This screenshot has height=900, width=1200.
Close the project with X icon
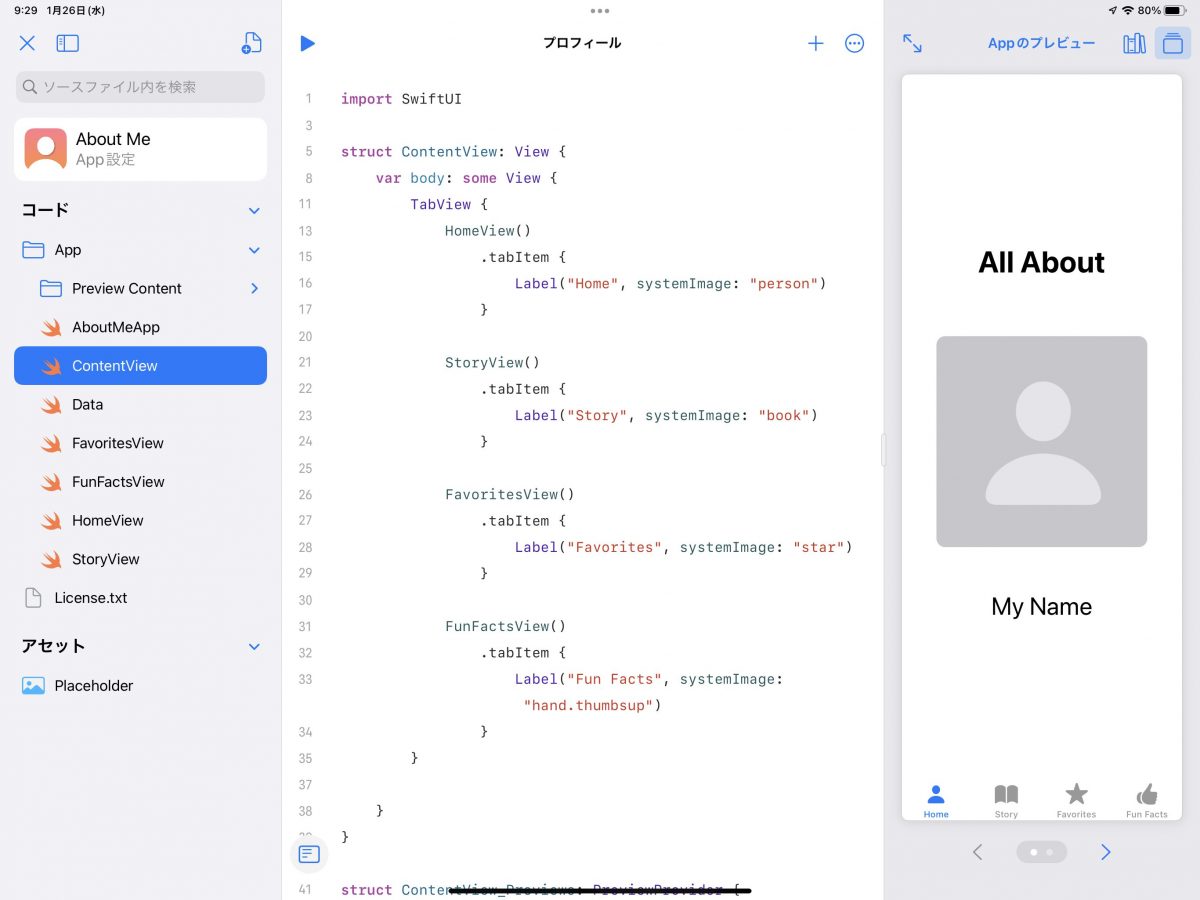pos(27,43)
